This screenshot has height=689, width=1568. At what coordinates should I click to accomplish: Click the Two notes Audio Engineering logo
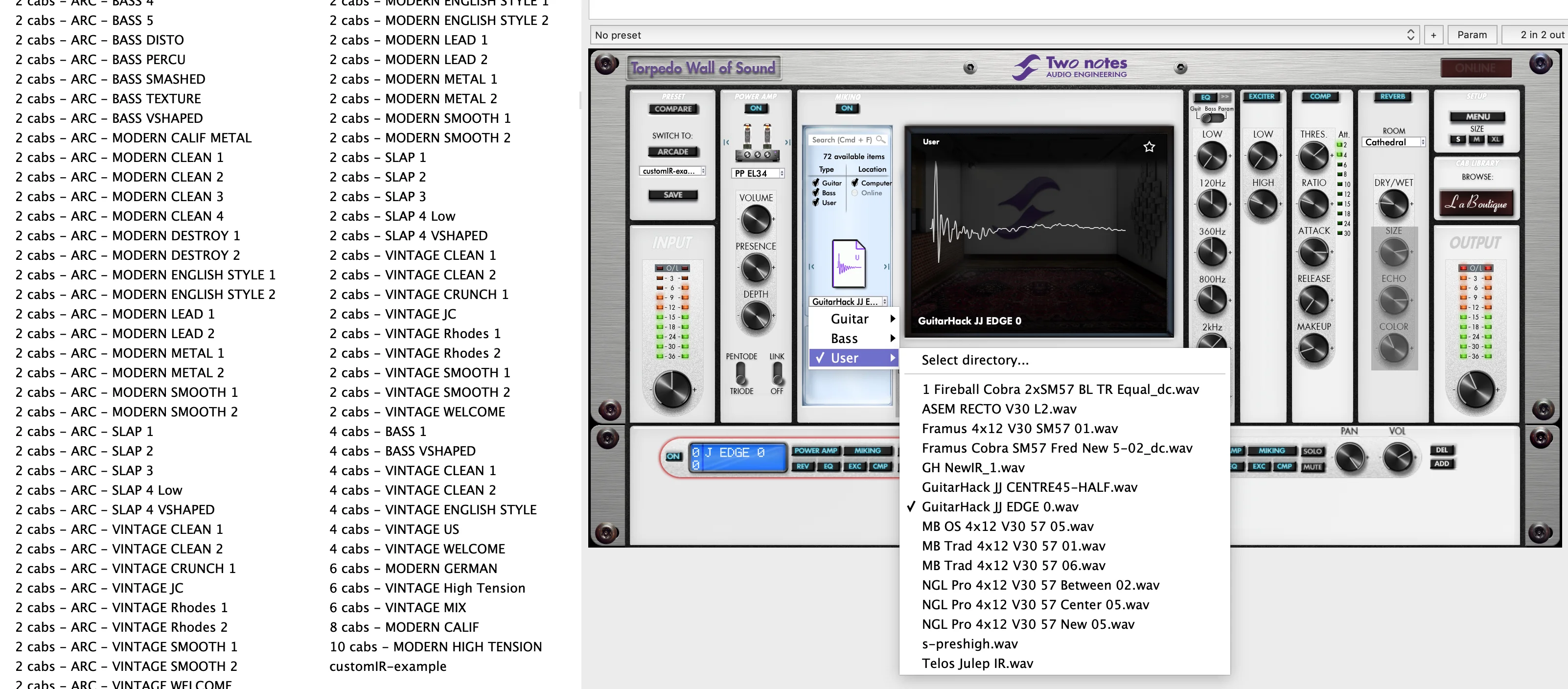pos(1069,68)
